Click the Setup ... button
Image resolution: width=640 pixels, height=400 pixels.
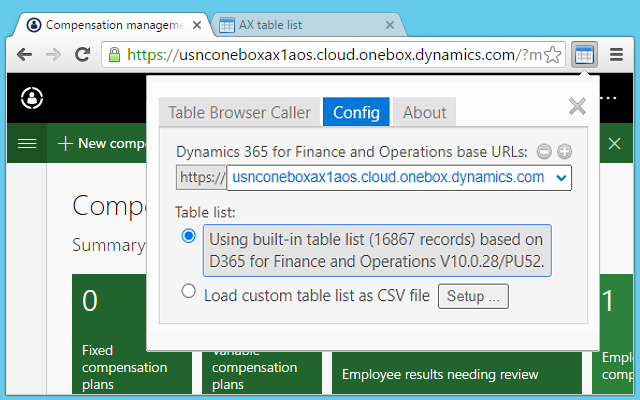click(x=473, y=296)
